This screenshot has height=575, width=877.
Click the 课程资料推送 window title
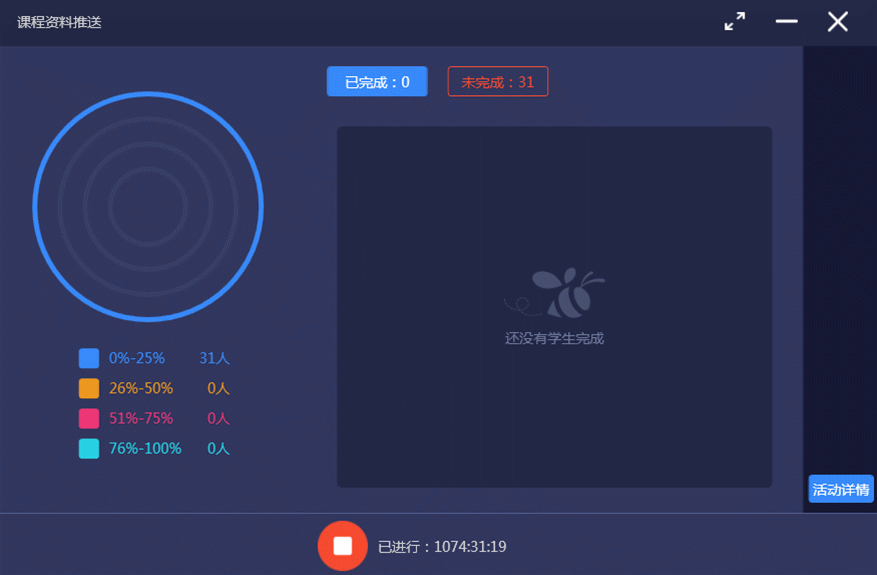[x=59, y=22]
